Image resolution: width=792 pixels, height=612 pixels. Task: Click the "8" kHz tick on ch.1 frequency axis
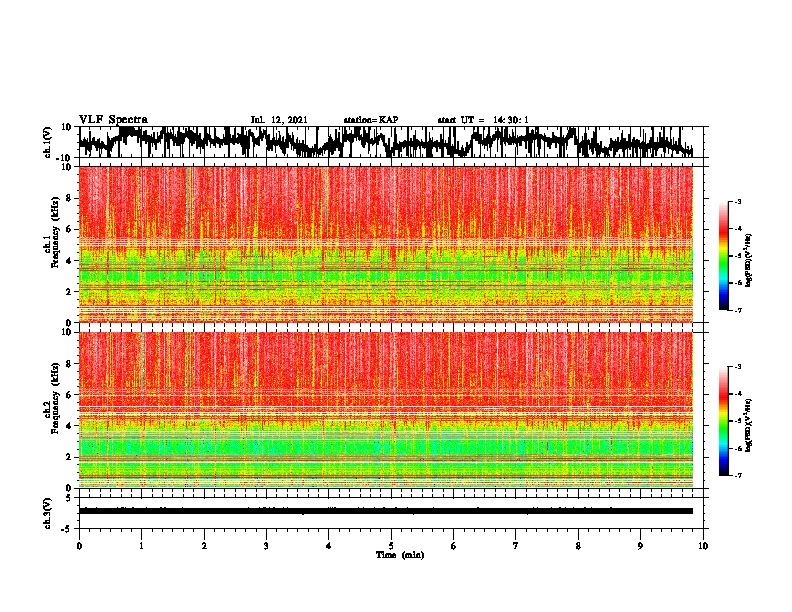pyautogui.click(x=69, y=198)
